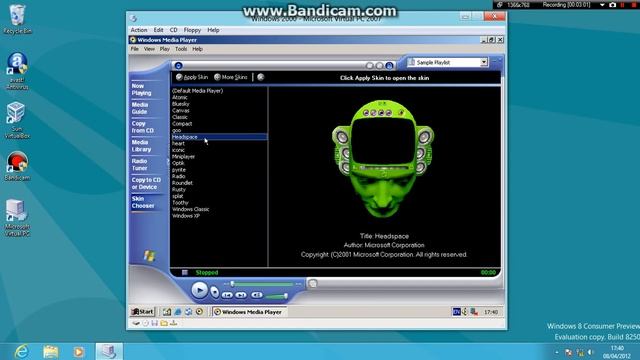
Task: Click the Headspace skin preview image
Action: click(x=383, y=158)
